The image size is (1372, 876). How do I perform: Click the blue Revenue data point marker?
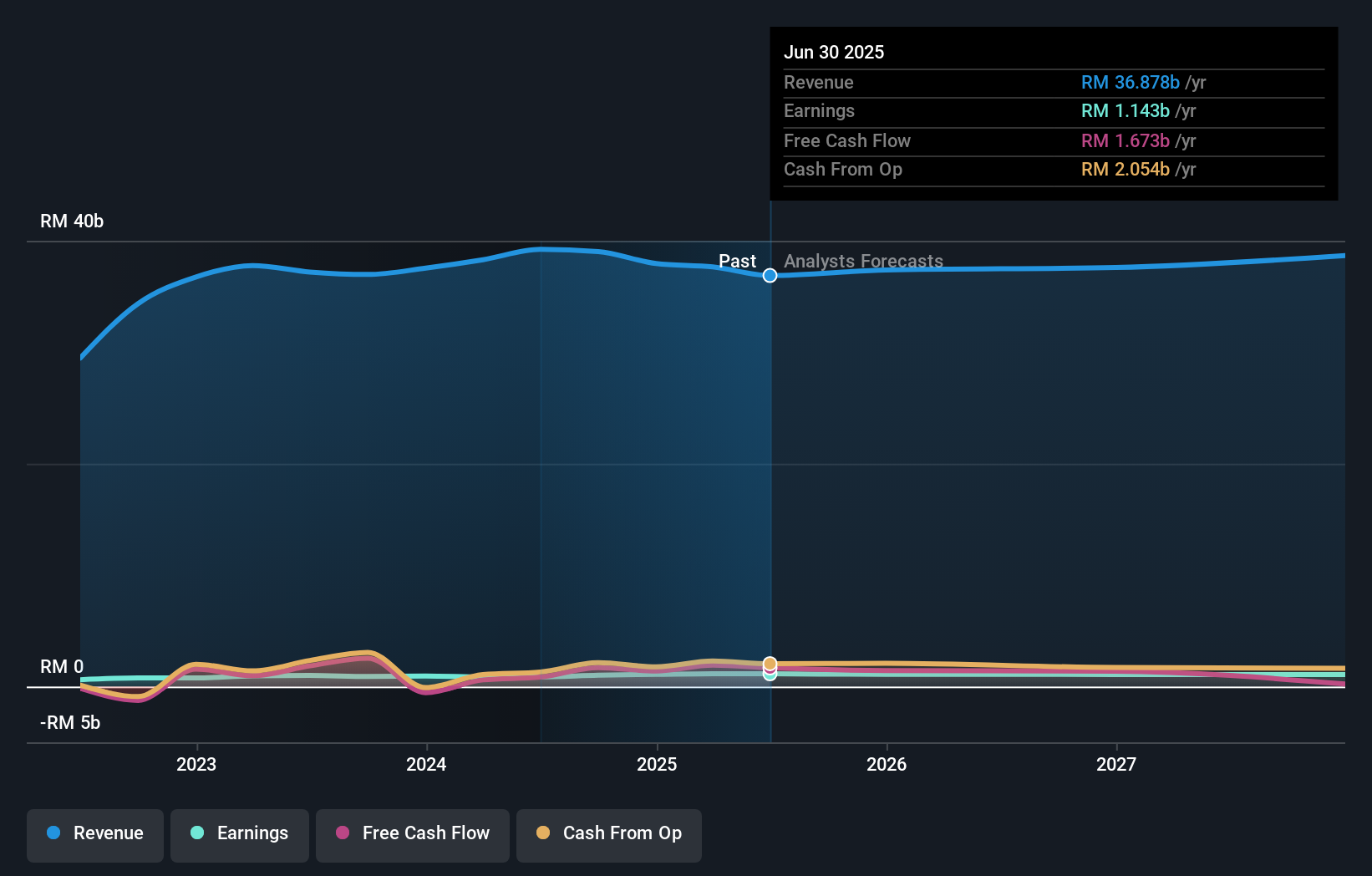tap(770, 275)
